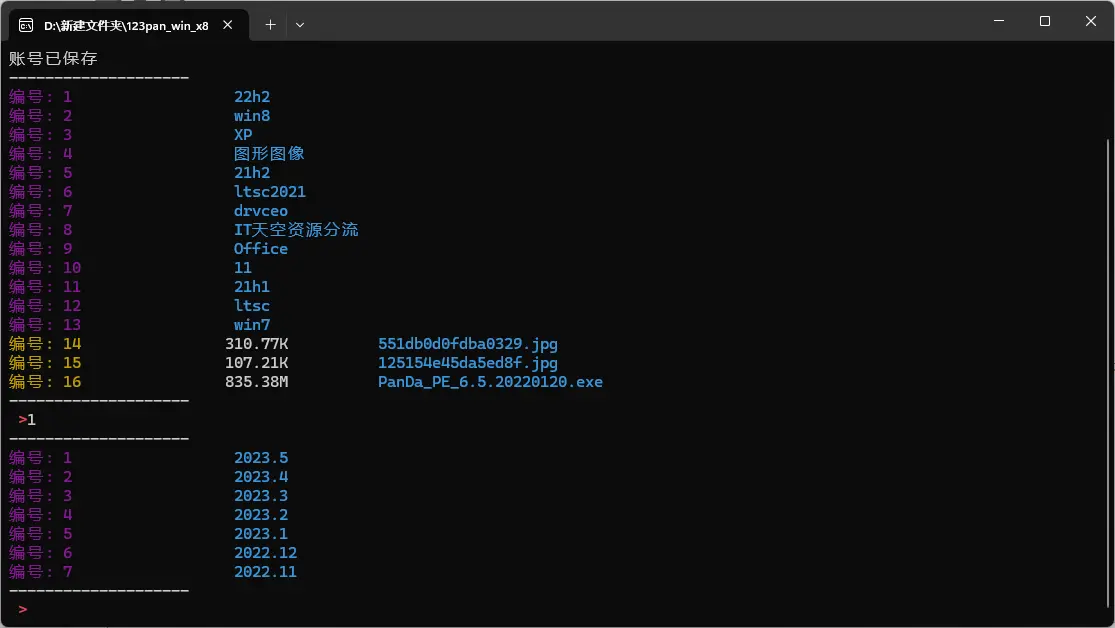
Task: Click the IT天空资源分流 folder name
Action: point(296,230)
